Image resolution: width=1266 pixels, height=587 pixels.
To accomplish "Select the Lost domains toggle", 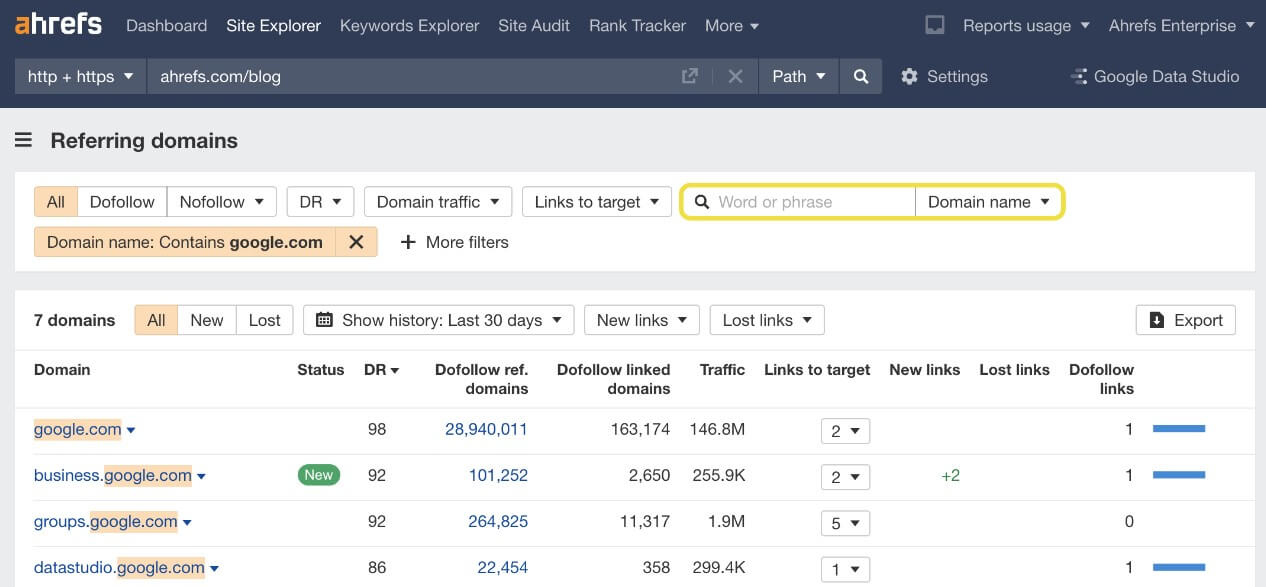I will [x=265, y=320].
